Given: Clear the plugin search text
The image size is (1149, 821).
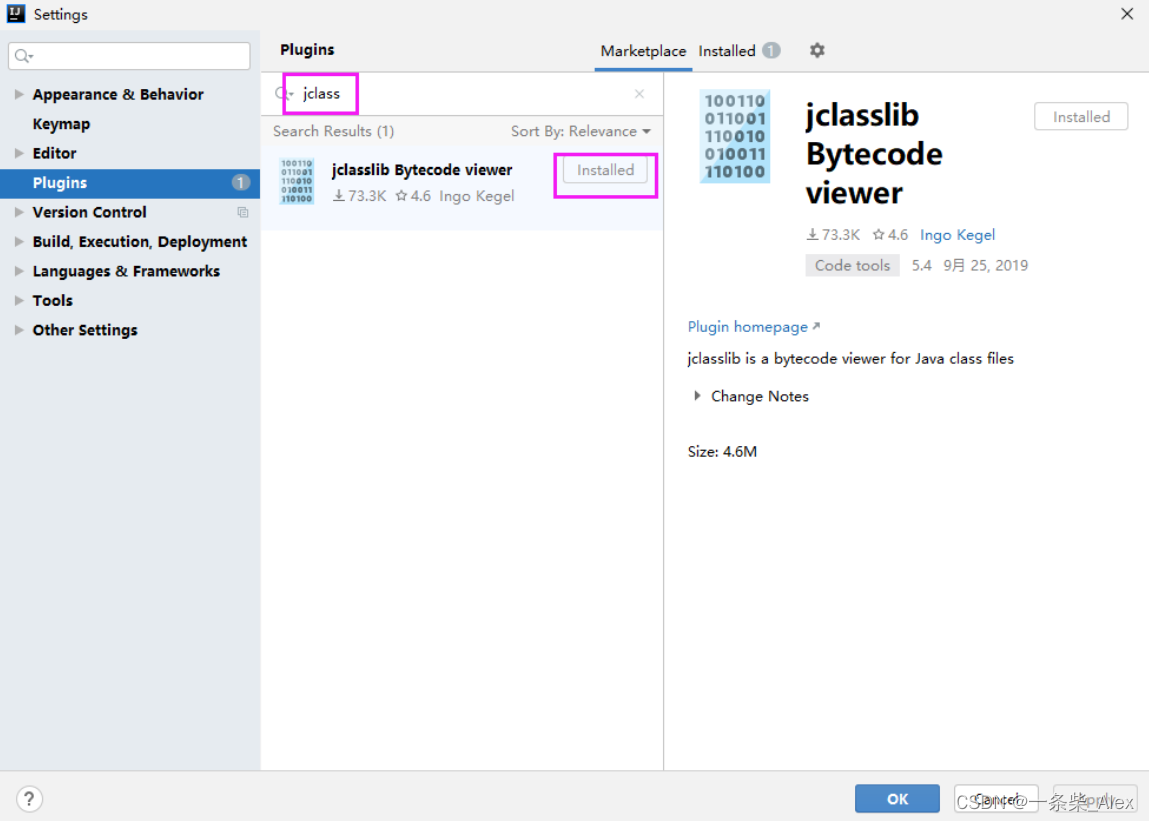Looking at the screenshot, I should (x=639, y=94).
